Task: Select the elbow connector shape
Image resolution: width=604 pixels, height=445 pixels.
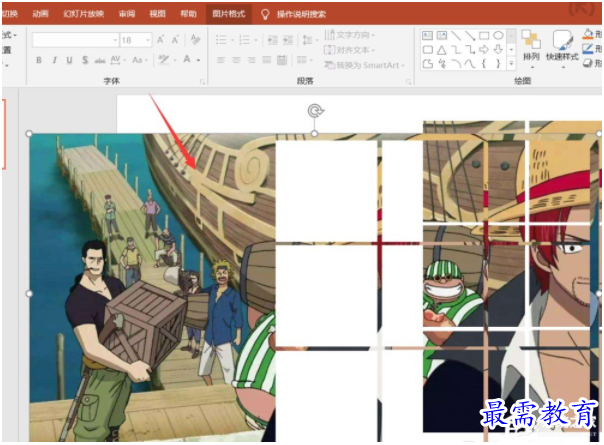Action: pyautogui.click(x=456, y=50)
